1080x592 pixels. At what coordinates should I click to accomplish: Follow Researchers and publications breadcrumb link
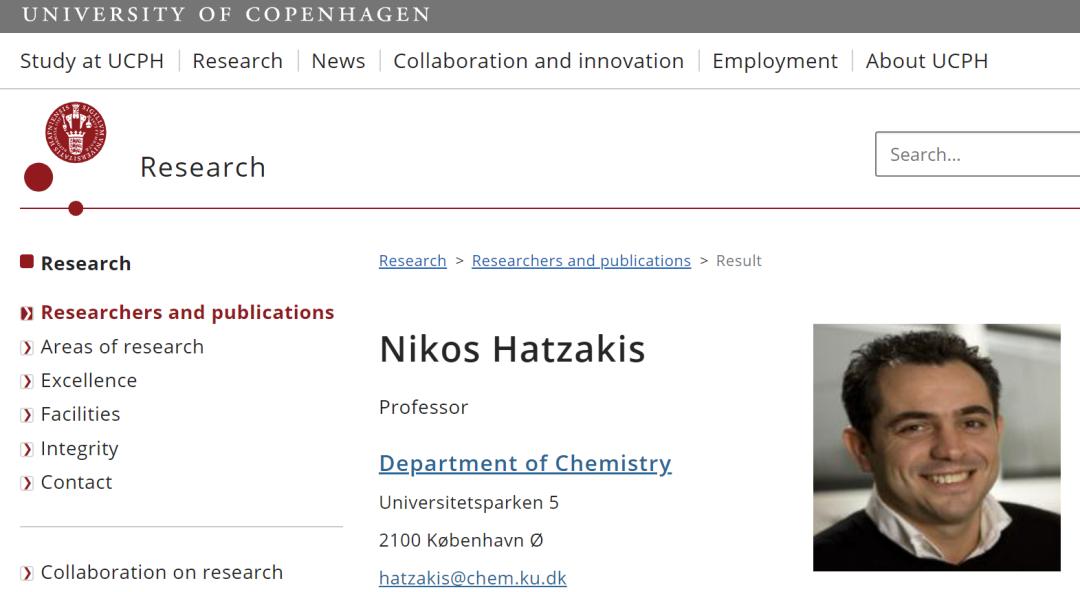click(x=581, y=261)
